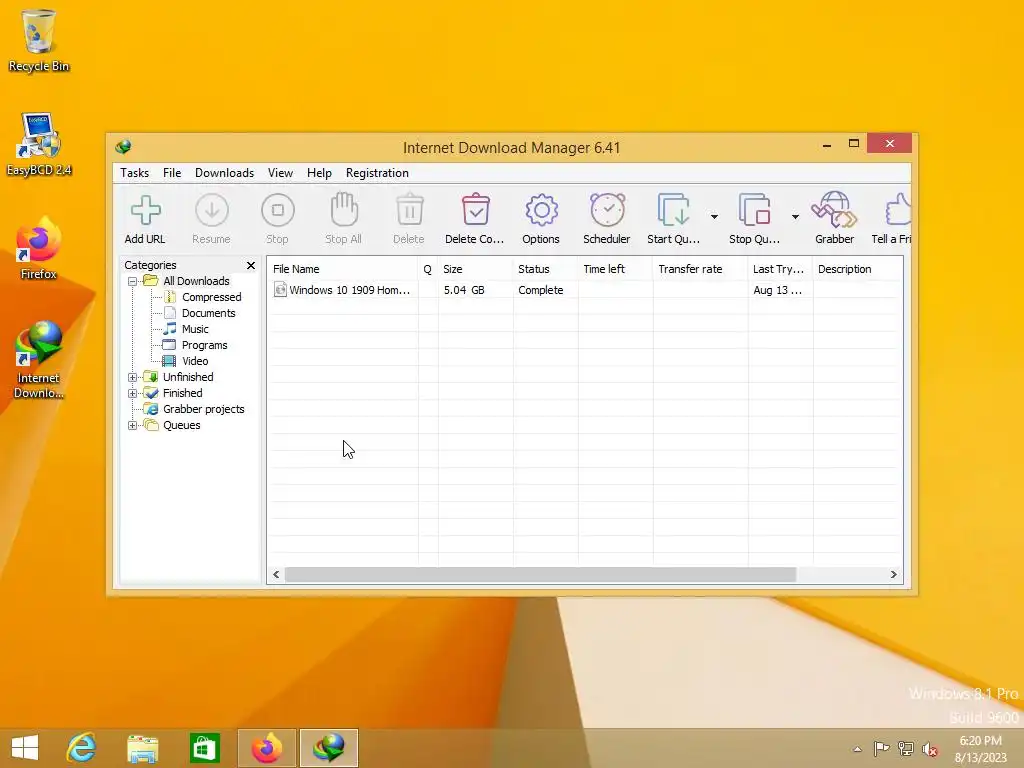Screen dimensions: 1024x768
Task: Expand the Finished category node
Action: (x=133, y=393)
